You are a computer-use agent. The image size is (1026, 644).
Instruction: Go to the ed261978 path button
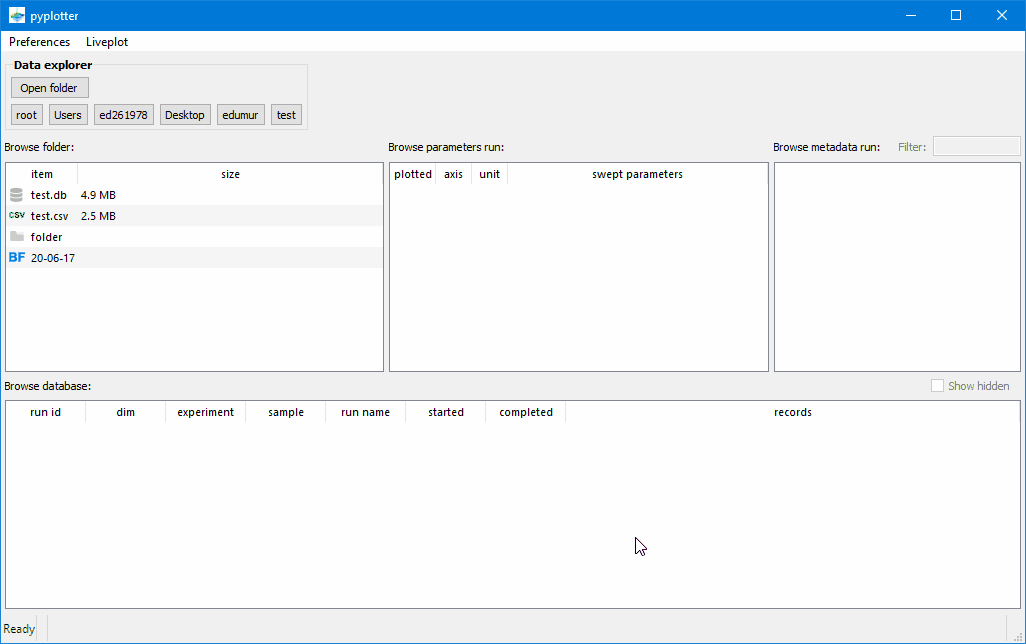click(124, 115)
